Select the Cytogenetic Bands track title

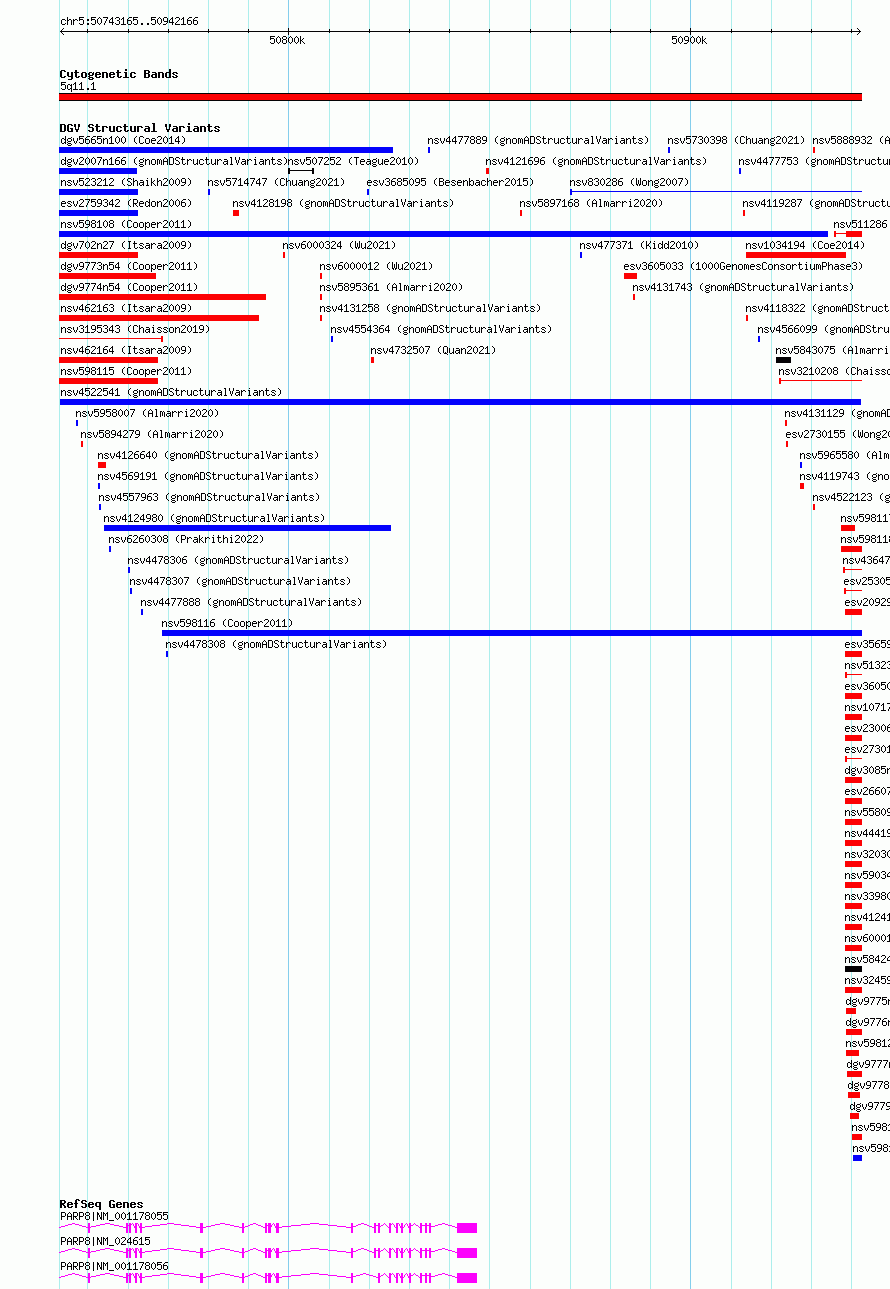(x=119, y=74)
